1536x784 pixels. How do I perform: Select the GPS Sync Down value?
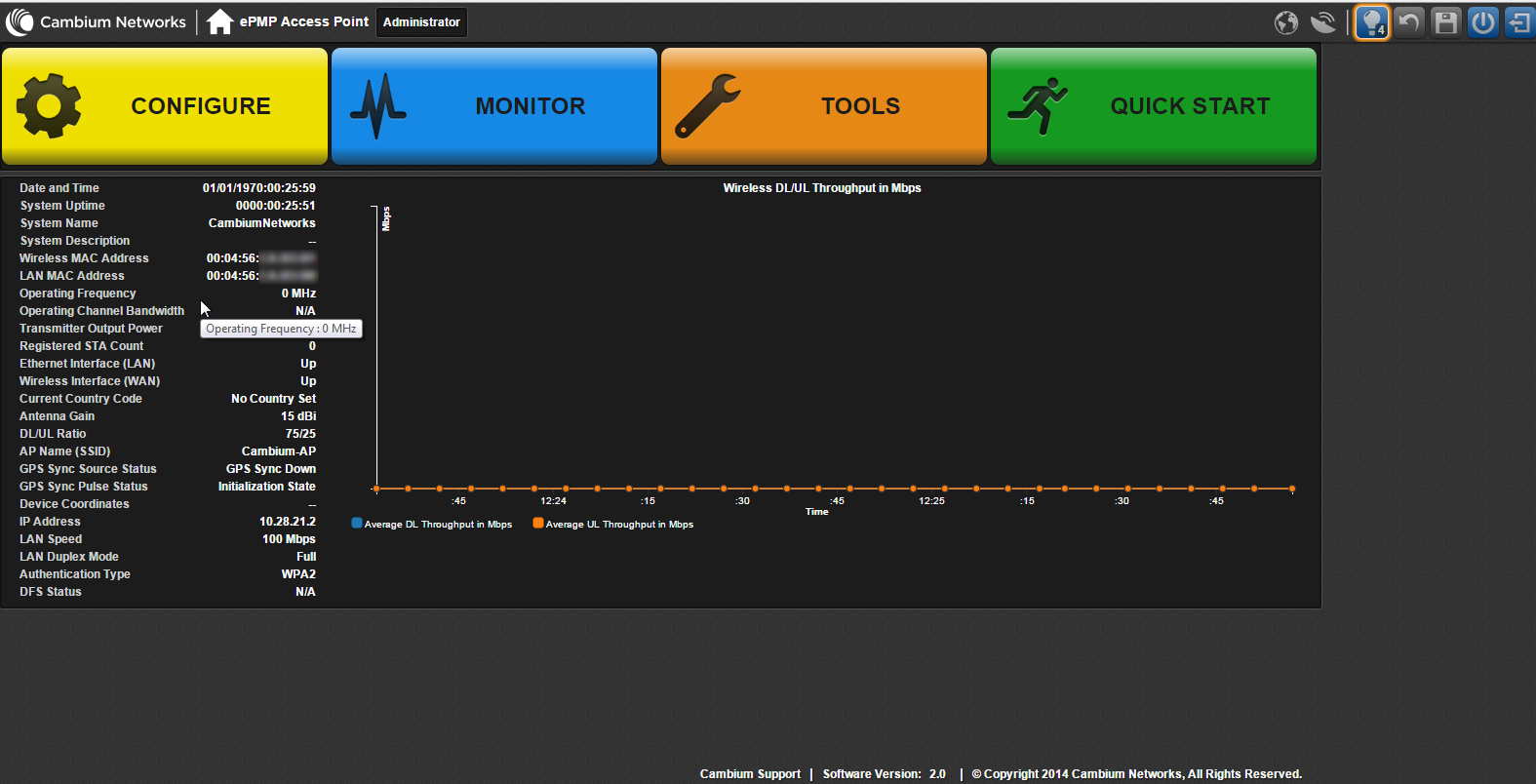[271, 469]
